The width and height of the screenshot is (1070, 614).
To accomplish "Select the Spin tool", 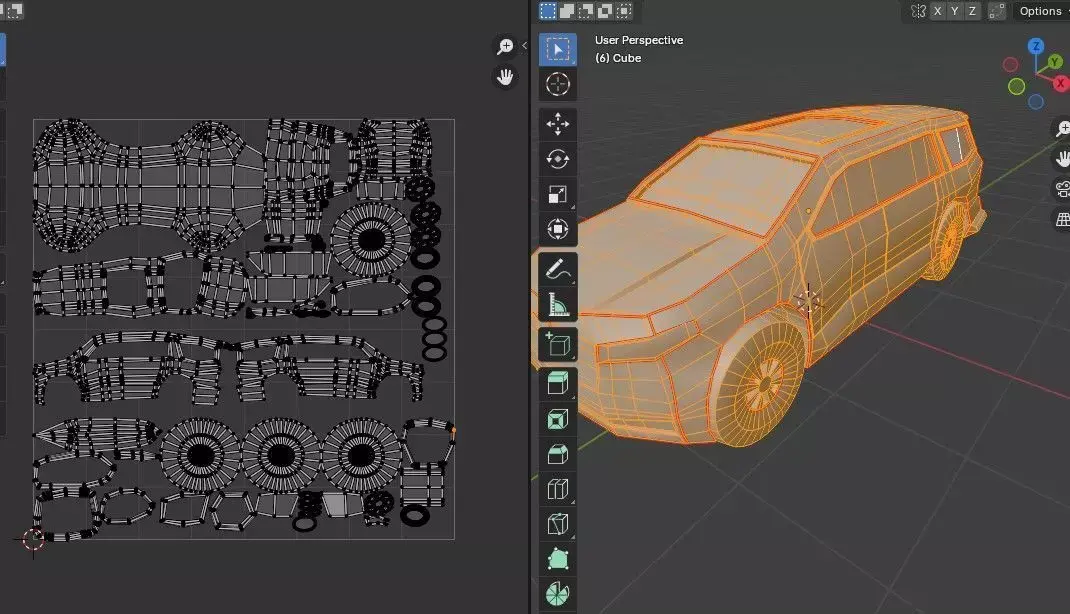I will click(x=558, y=594).
